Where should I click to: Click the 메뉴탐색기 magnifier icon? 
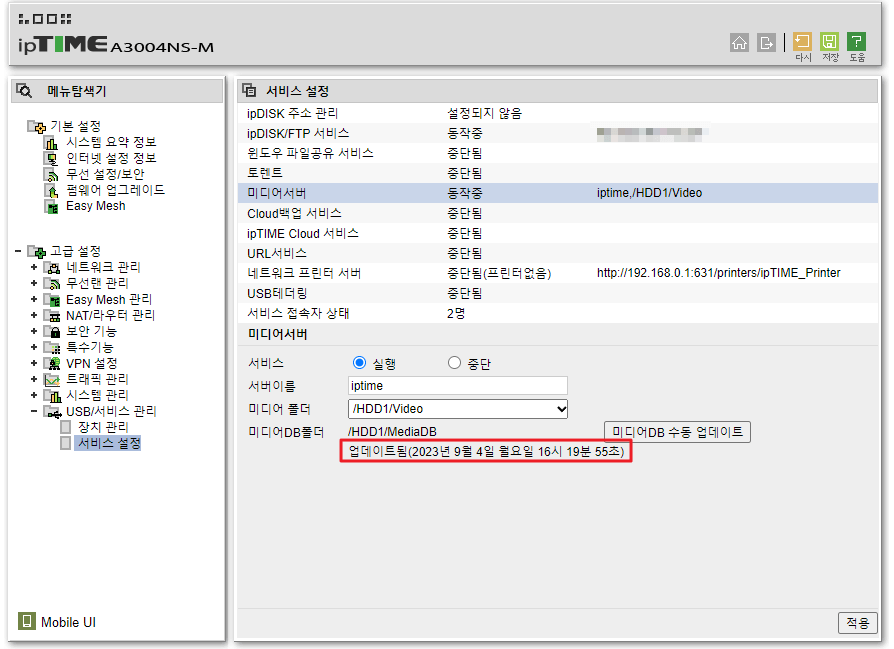click(x=24, y=90)
